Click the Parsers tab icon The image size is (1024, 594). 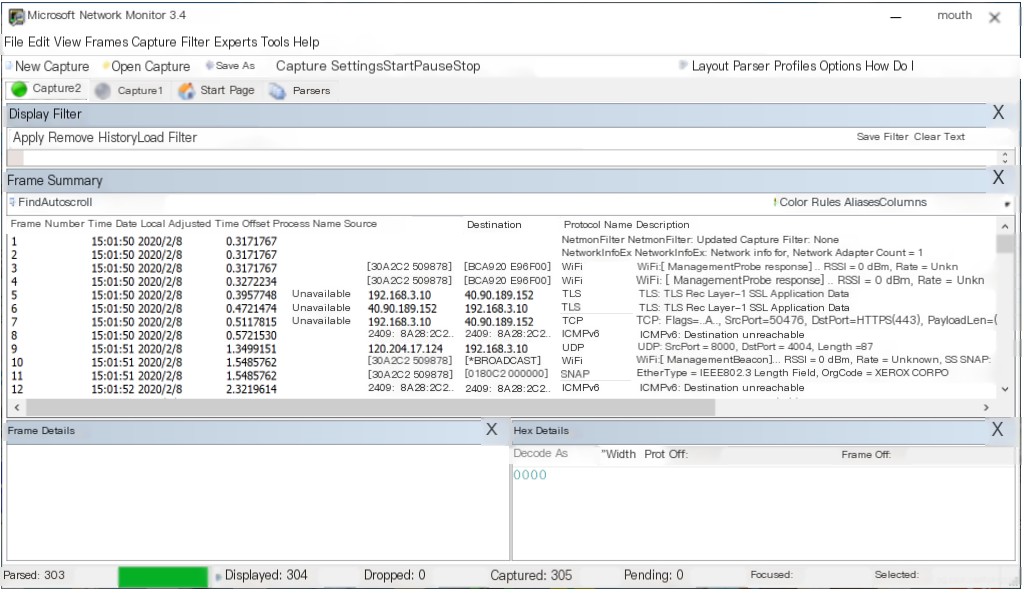tap(277, 91)
